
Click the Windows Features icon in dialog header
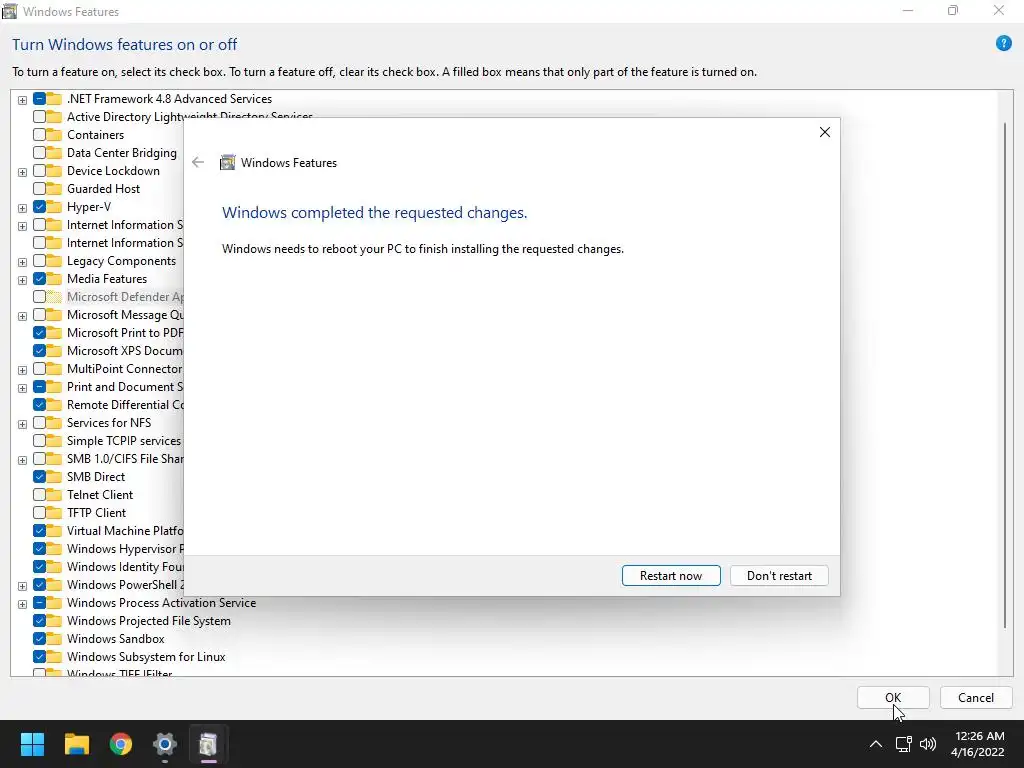[227, 163]
